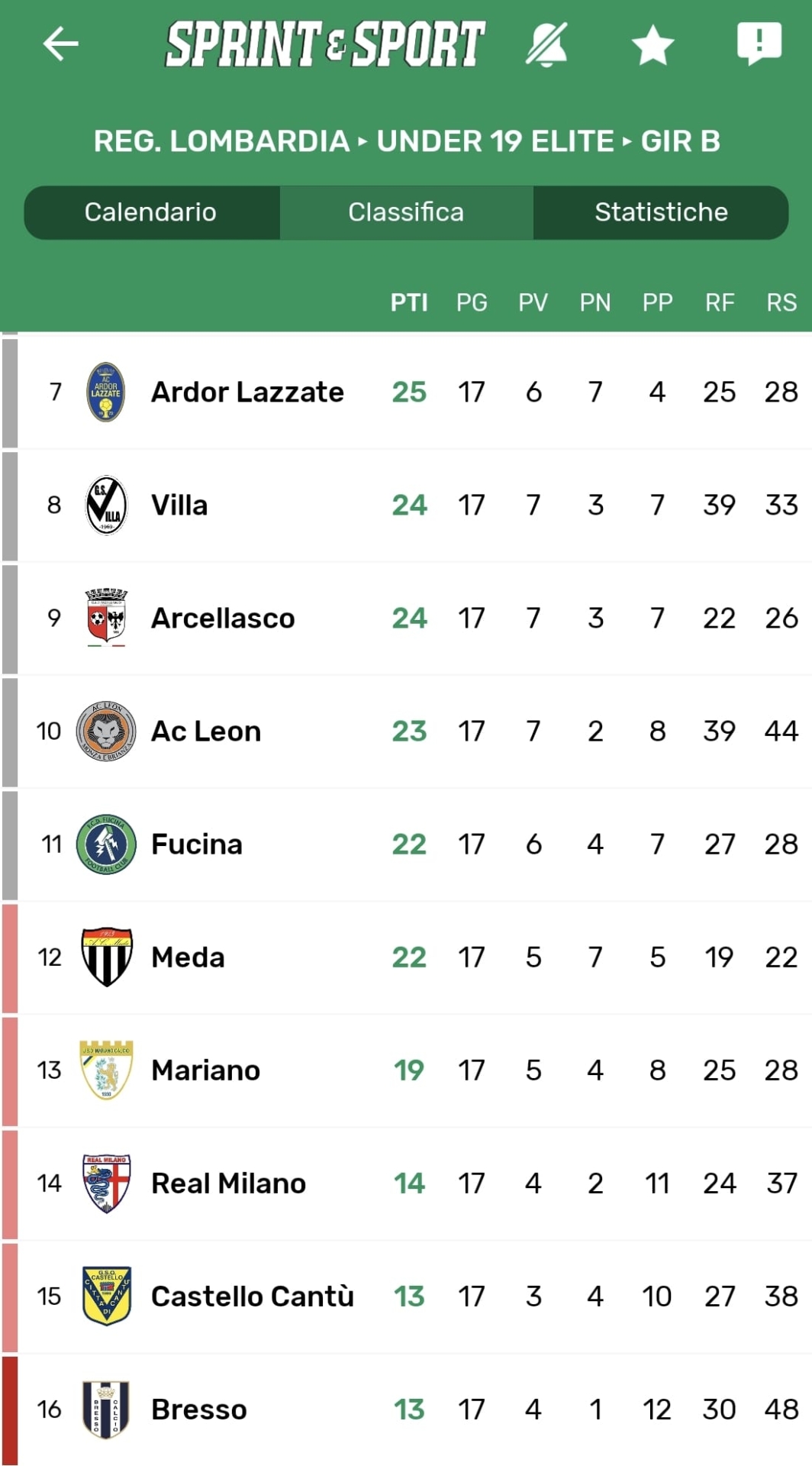Select the Castello Cantù team name

click(x=253, y=1296)
